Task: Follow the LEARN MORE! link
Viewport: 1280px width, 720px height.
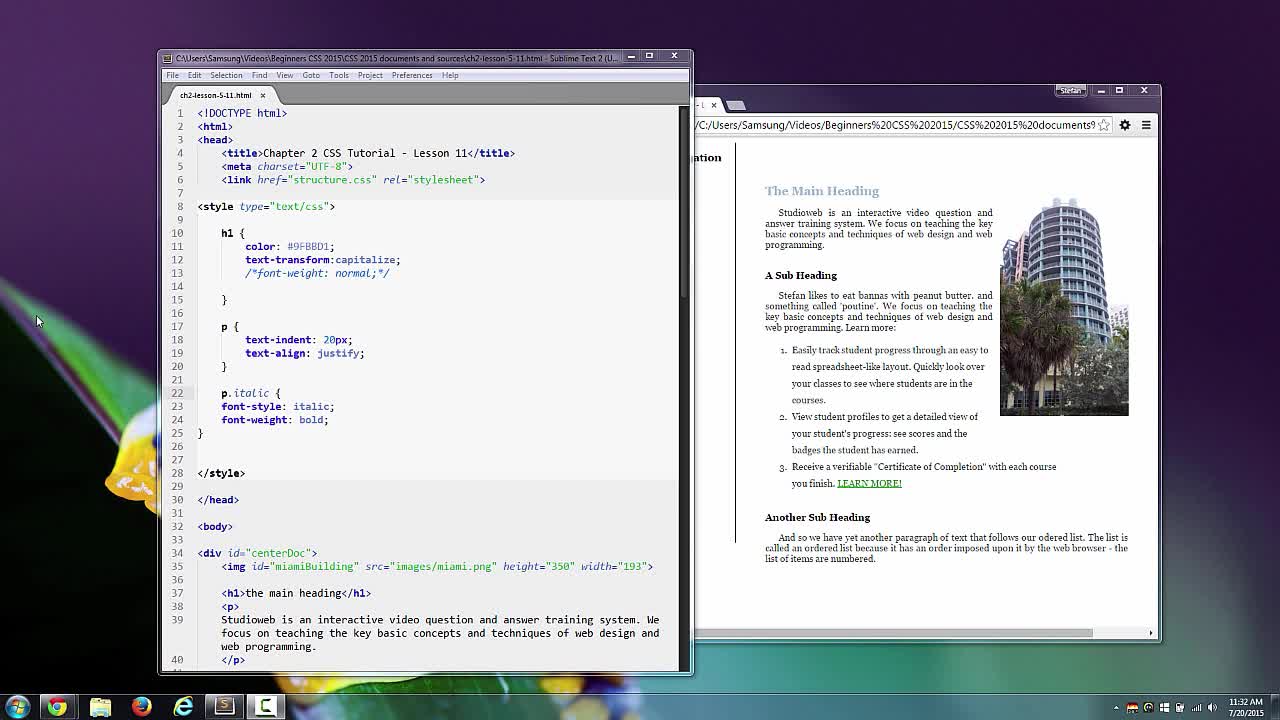Action: (x=869, y=483)
